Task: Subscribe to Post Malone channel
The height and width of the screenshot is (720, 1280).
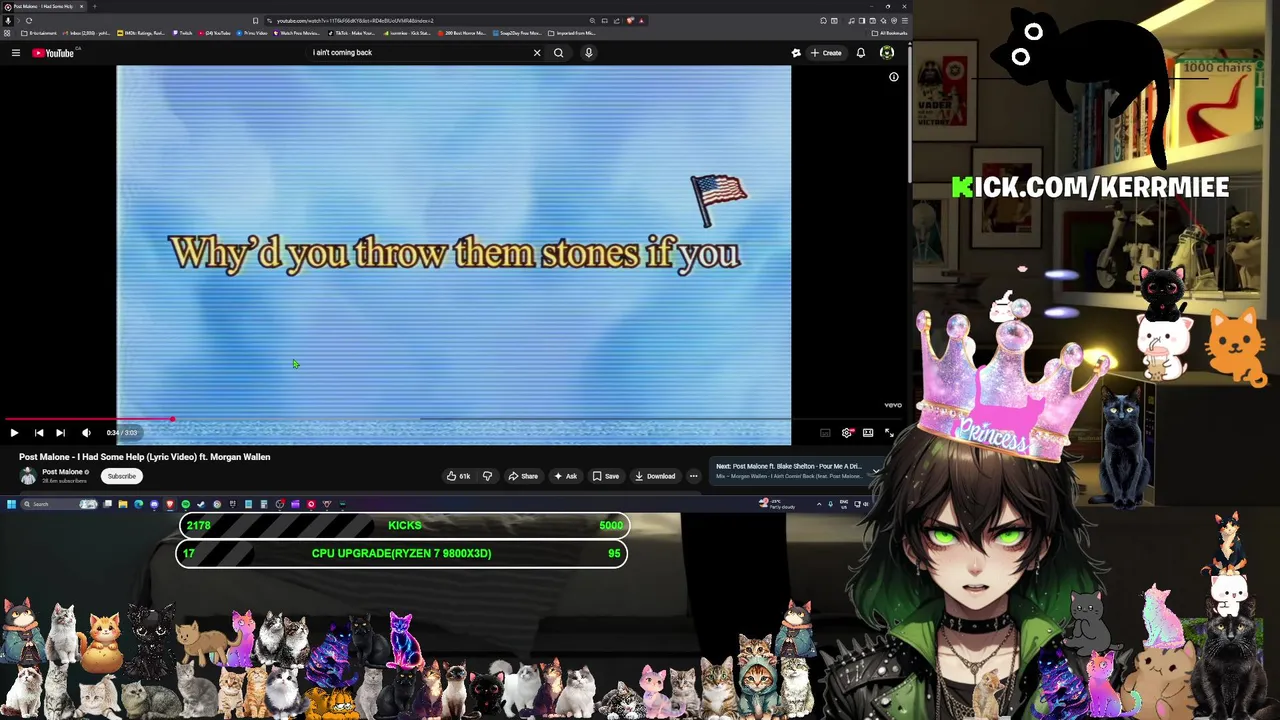Action: point(121,476)
